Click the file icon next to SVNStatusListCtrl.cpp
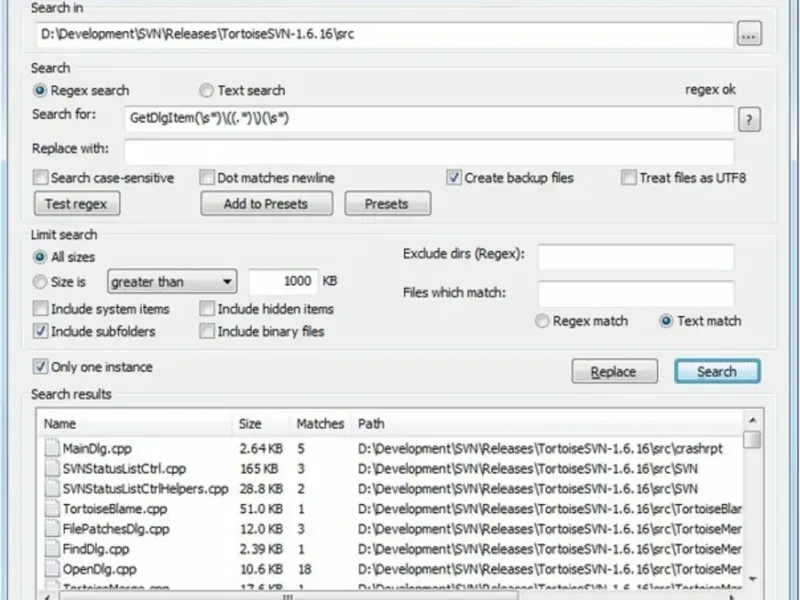This screenshot has width=800, height=600. coord(52,468)
